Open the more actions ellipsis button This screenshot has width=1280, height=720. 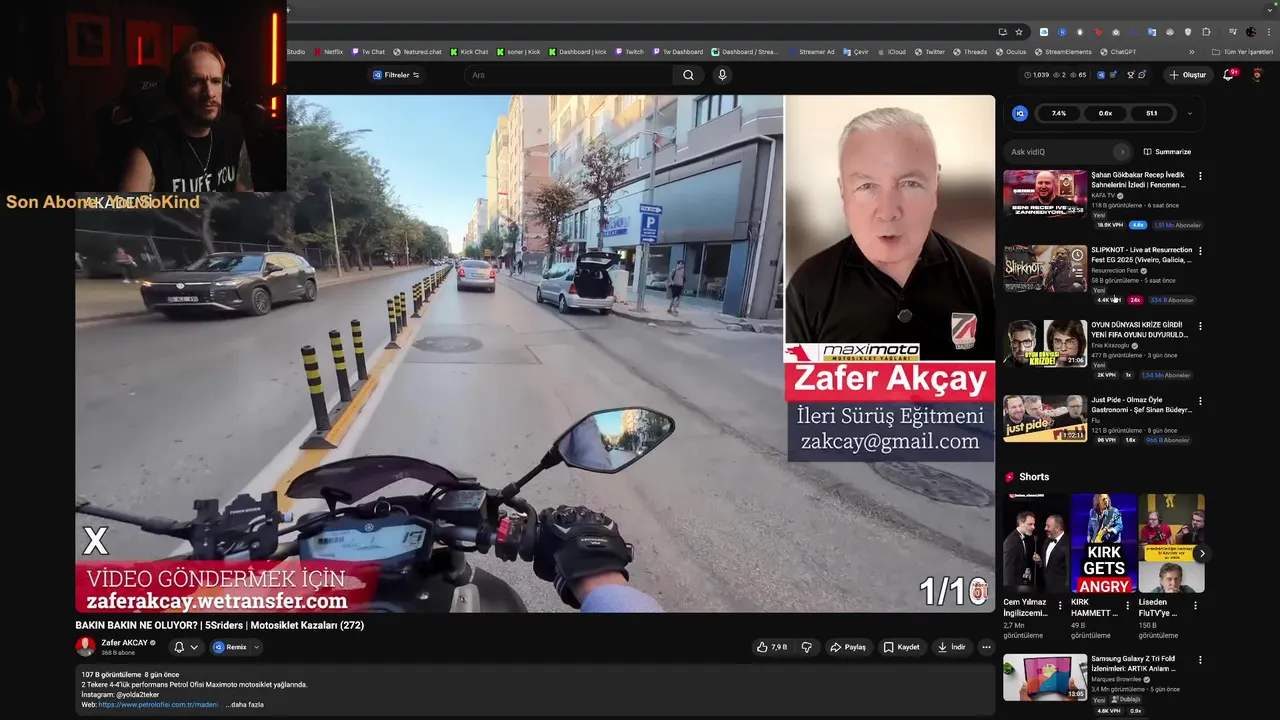click(x=986, y=647)
